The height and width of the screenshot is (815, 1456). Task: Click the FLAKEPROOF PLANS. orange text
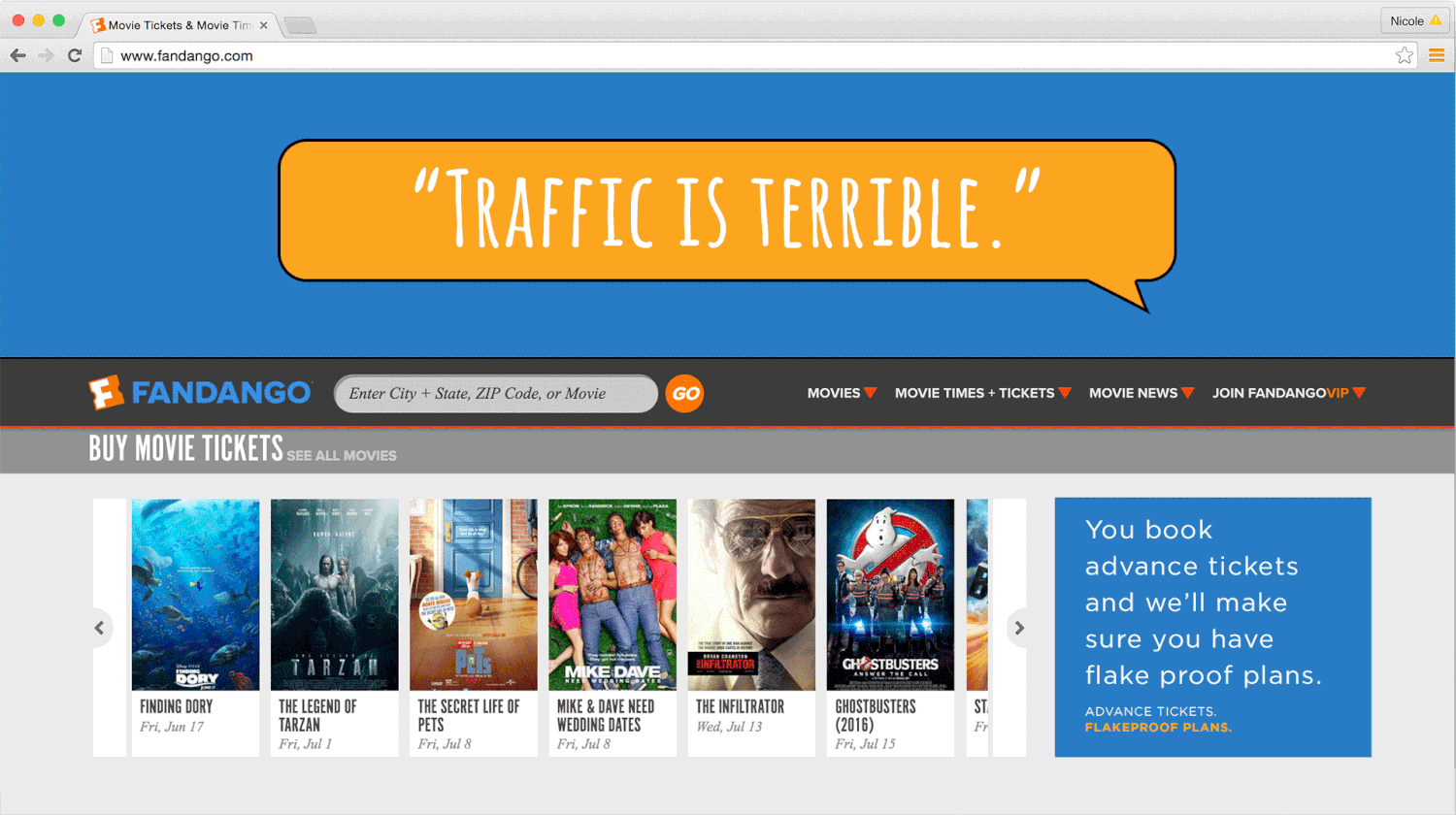coord(1158,727)
